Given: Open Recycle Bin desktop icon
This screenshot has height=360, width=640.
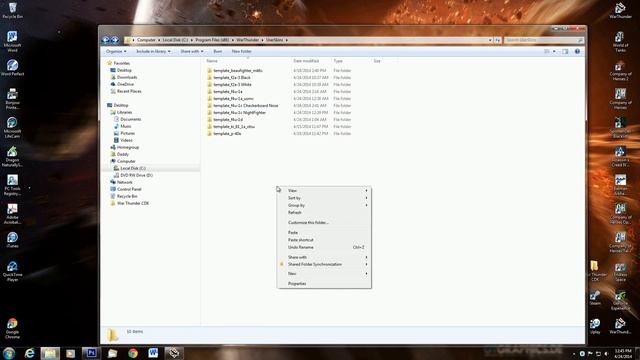Looking at the screenshot, I should click(x=12, y=10).
